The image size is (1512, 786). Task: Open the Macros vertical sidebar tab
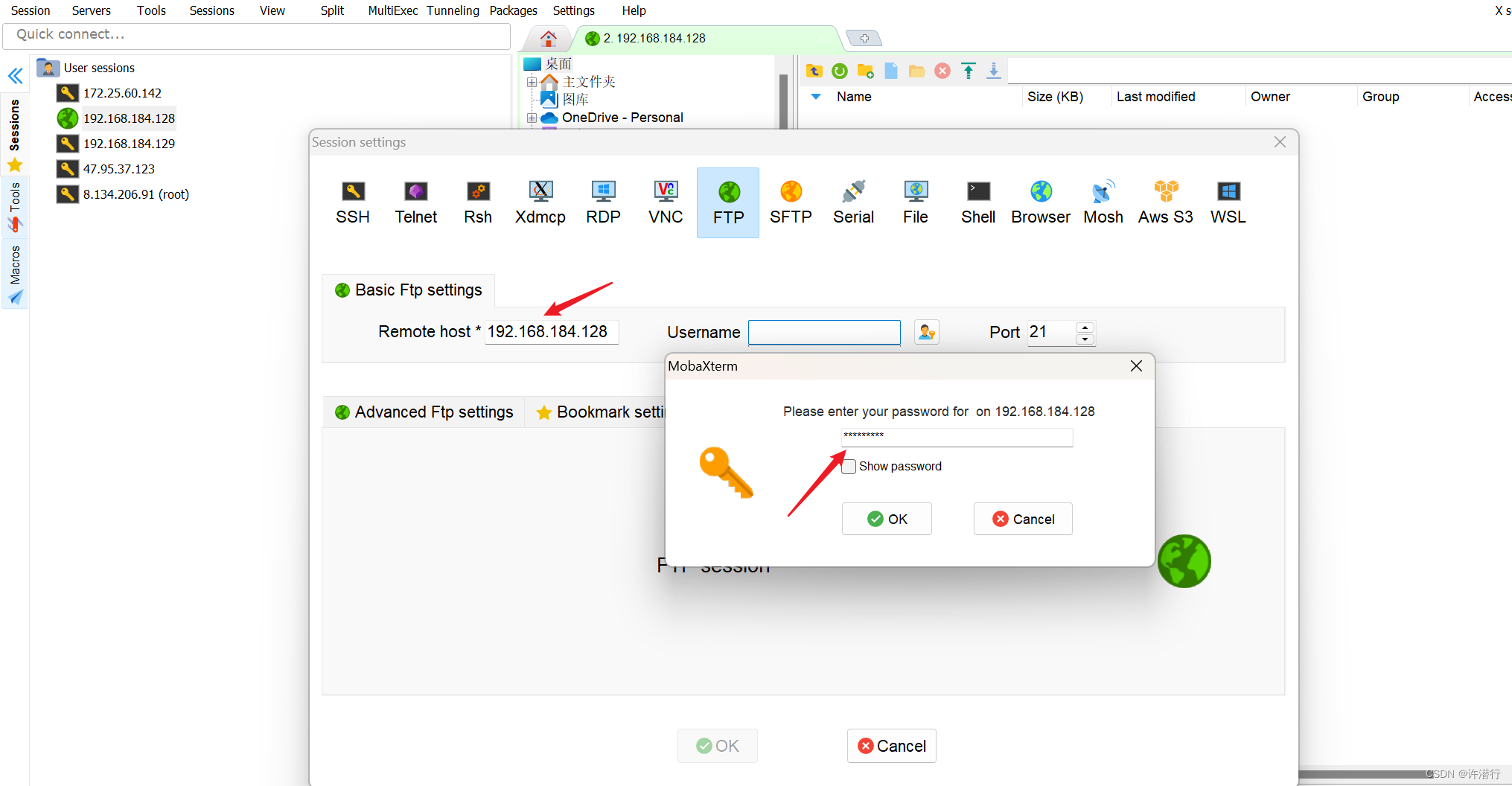click(x=15, y=274)
